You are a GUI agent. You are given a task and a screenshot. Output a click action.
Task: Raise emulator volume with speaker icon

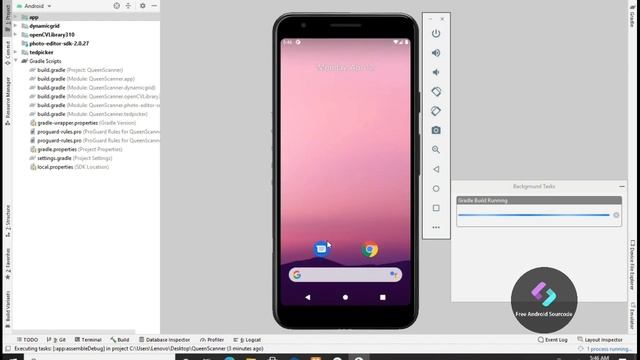[x=436, y=53]
